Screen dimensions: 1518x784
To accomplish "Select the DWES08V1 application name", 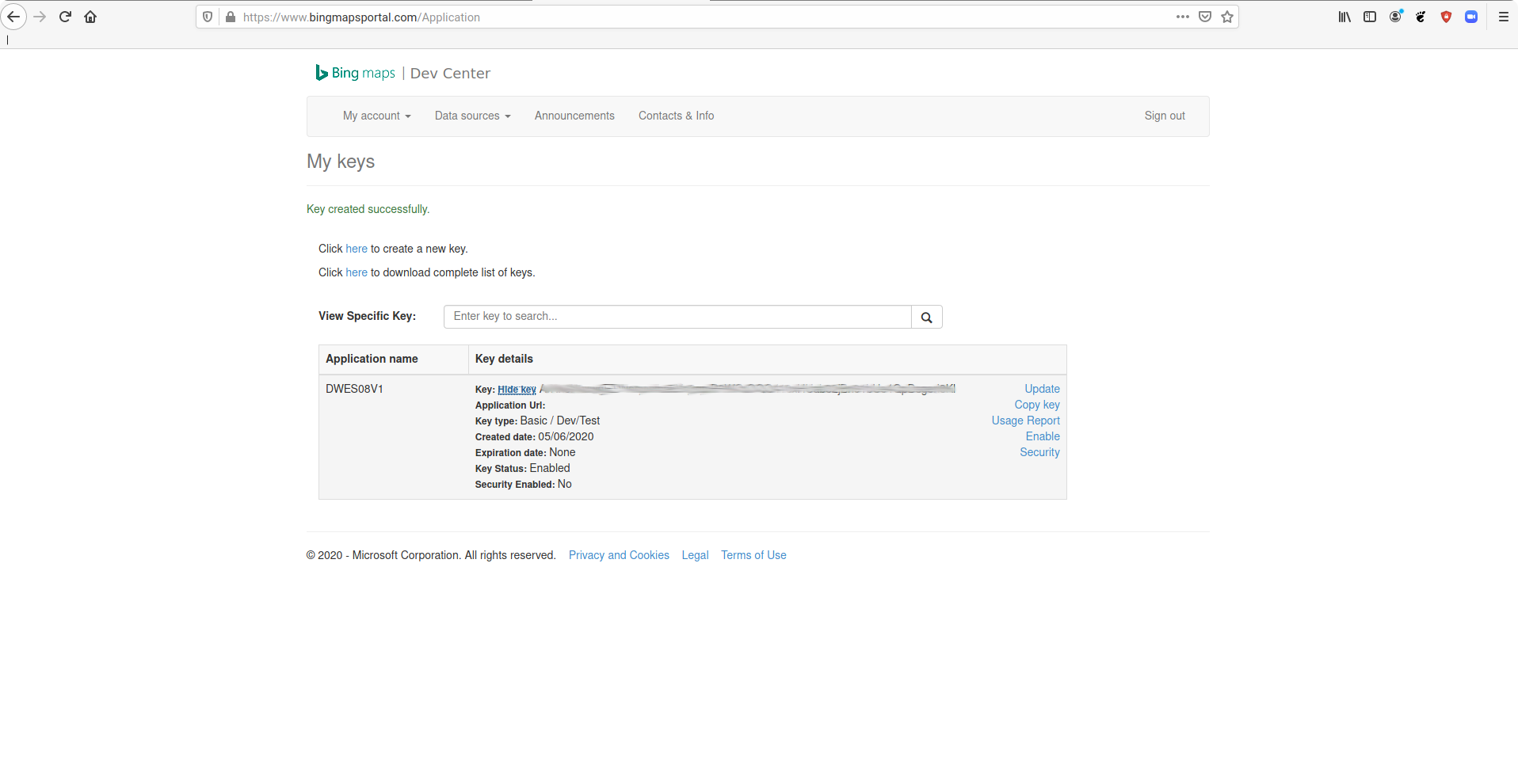I will [354, 389].
